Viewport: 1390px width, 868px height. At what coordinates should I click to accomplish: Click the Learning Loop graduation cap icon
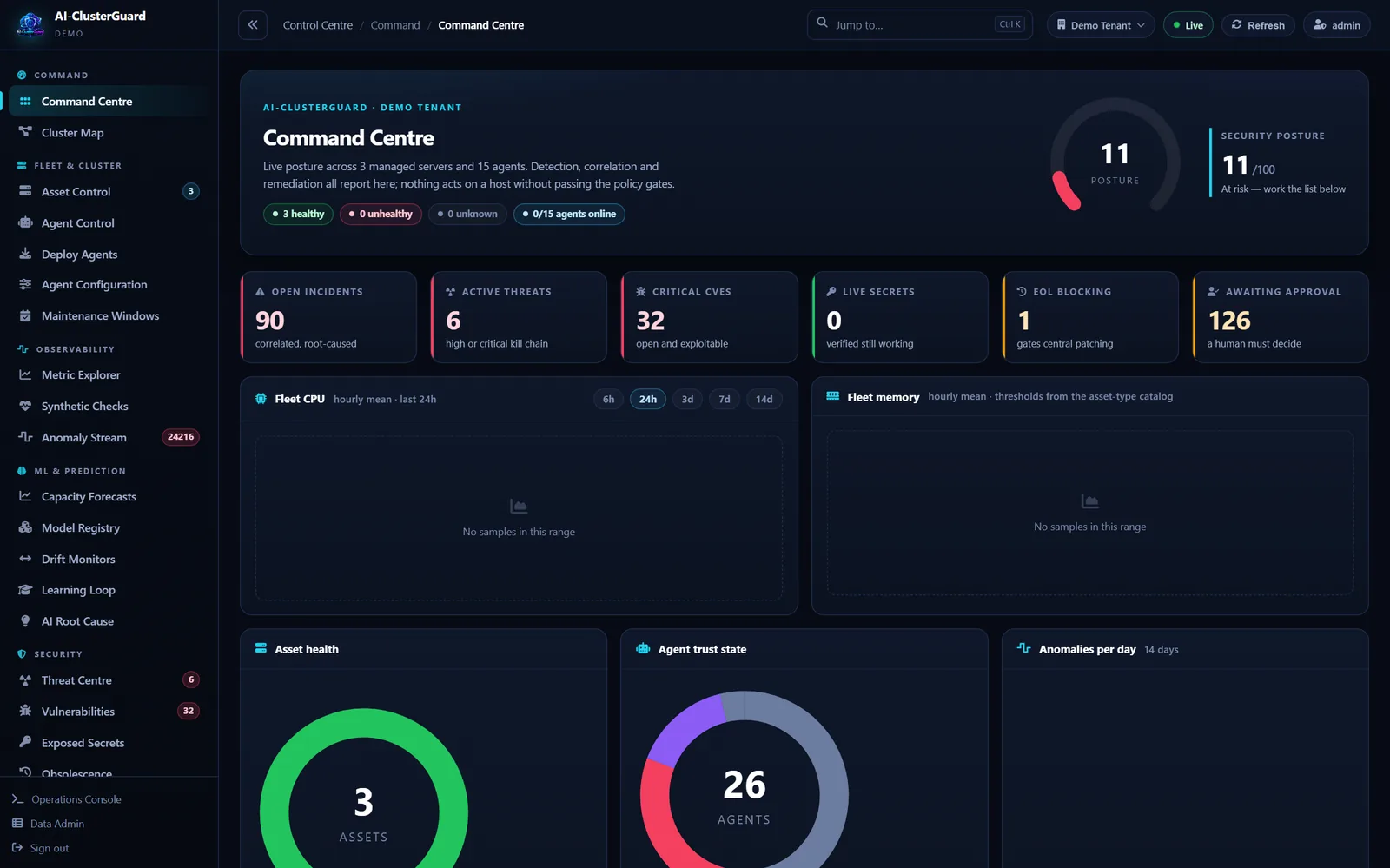coord(25,589)
